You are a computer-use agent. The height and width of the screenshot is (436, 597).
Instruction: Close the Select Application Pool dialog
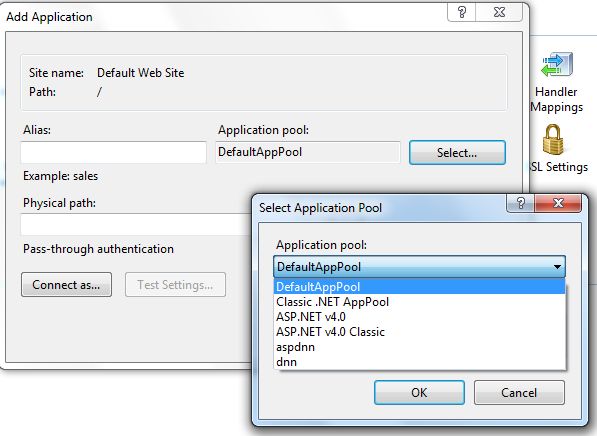tap(558, 203)
